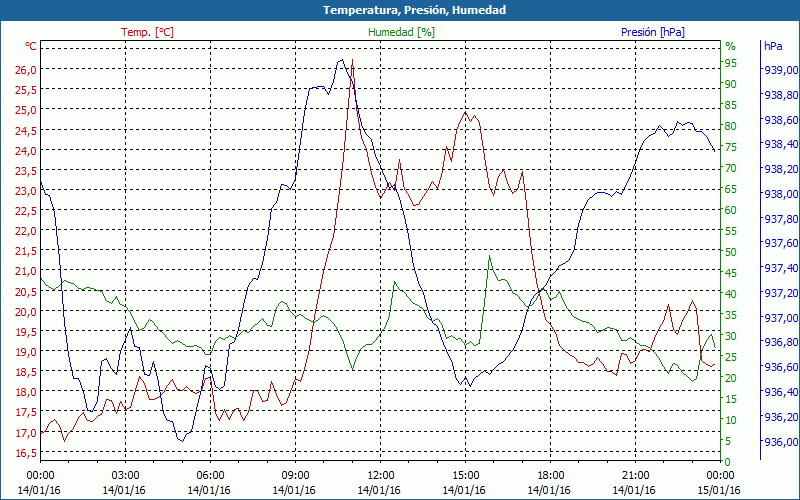Click the 938,60 pressure axis value
Image resolution: width=800 pixels, height=500 pixels.
[782, 120]
